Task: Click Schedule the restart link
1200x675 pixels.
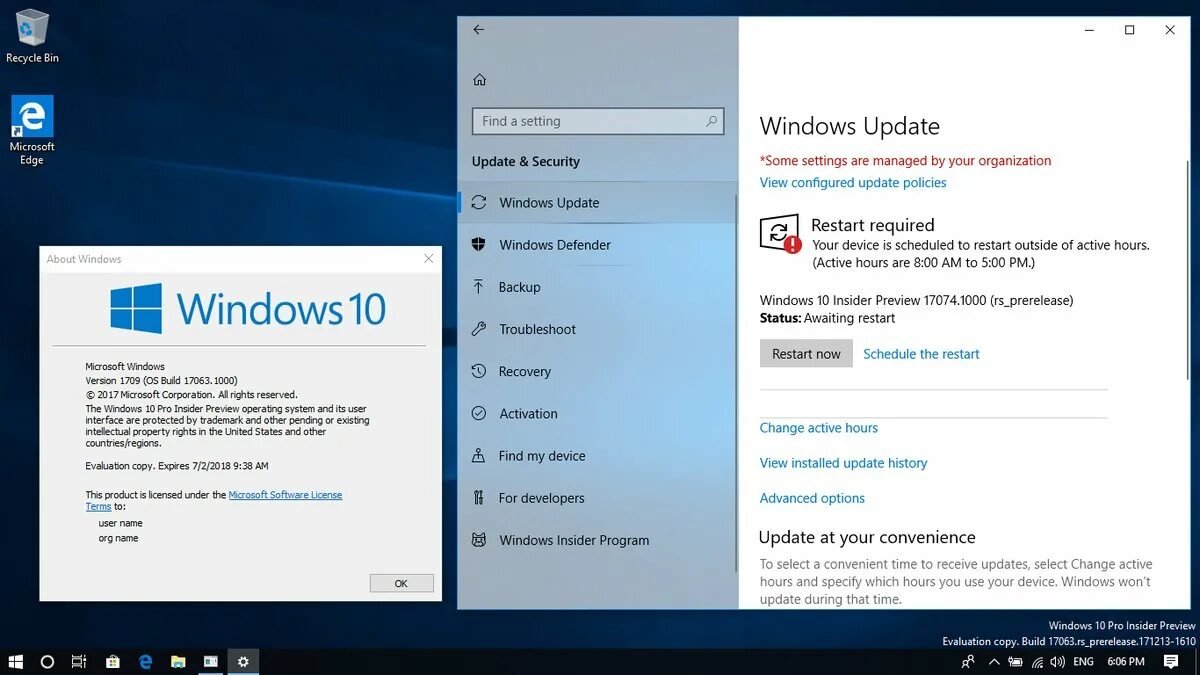Action: pos(921,354)
